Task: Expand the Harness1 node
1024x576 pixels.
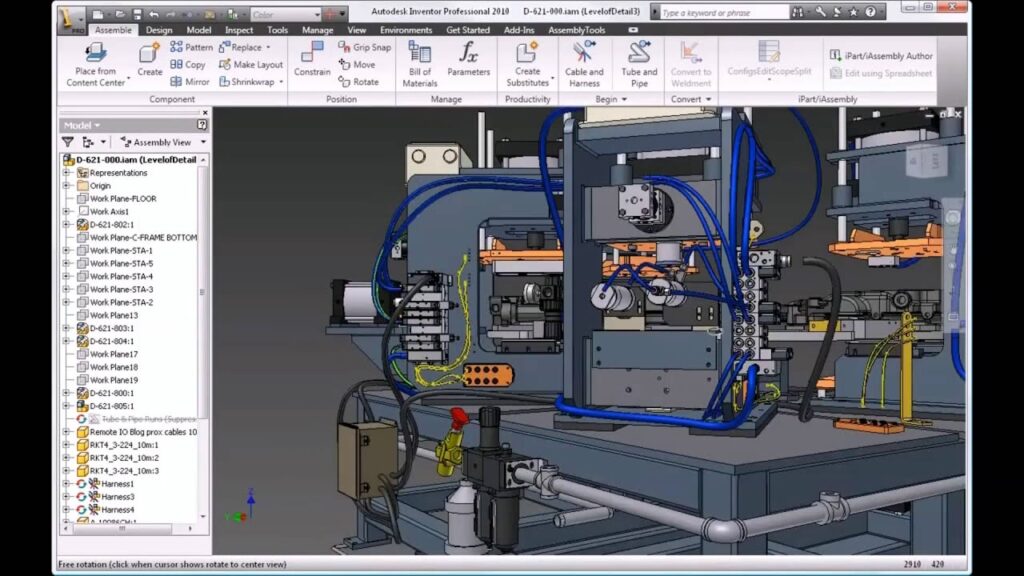Action: (x=67, y=484)
